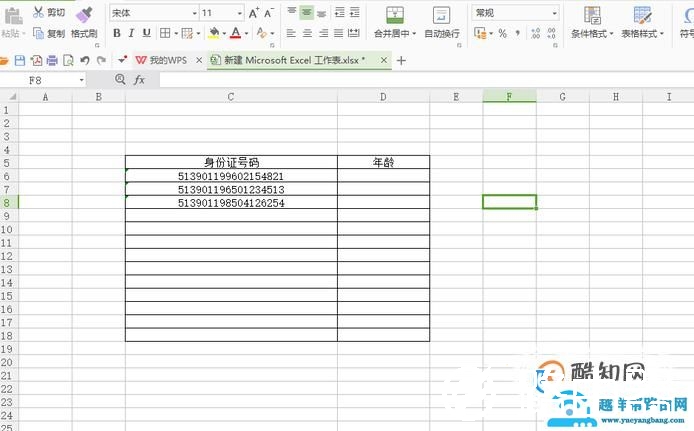Select the Format Painter (格式刷) brush

pyautogui.click(x=84, y=15)
